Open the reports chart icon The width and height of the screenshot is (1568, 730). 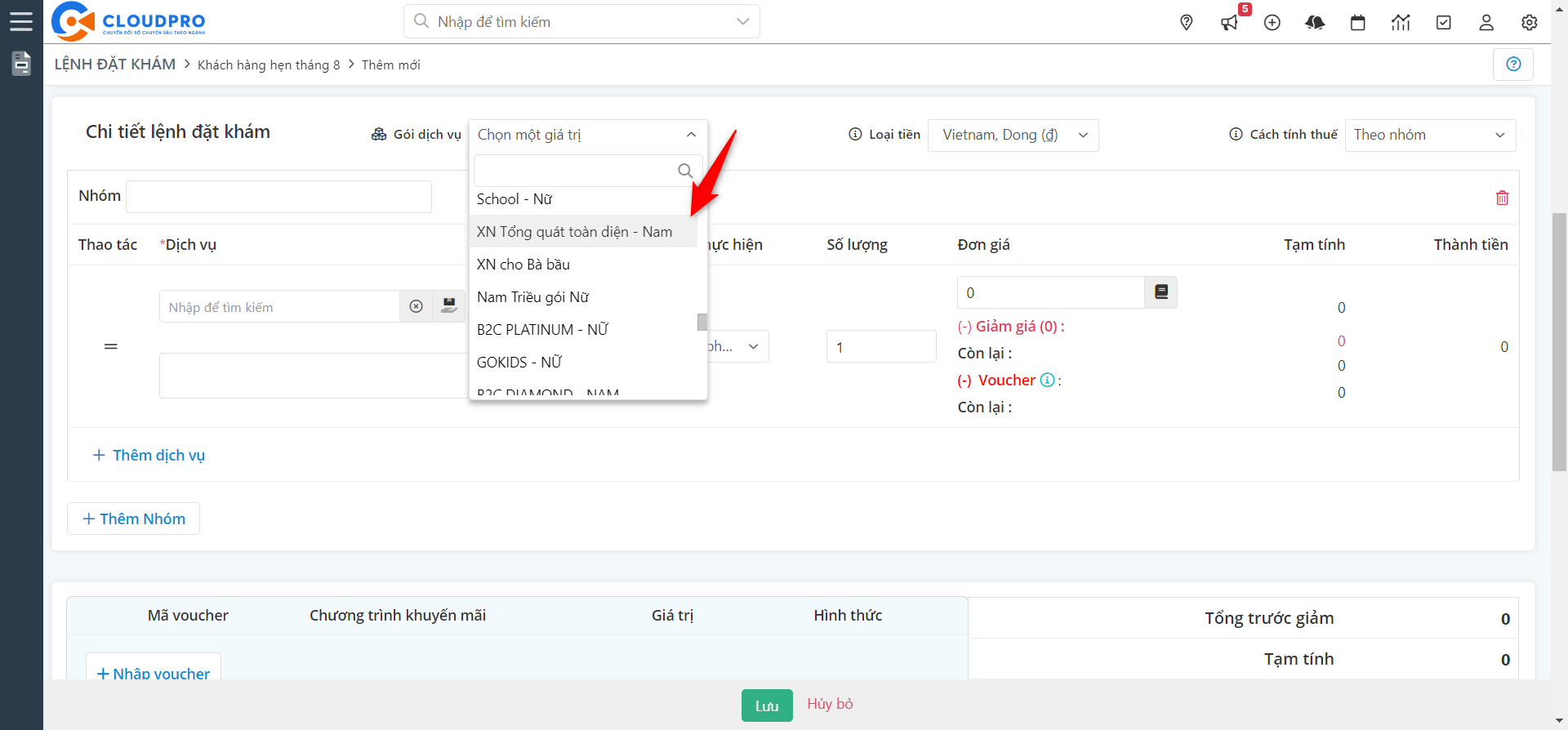coord(1401,23)
